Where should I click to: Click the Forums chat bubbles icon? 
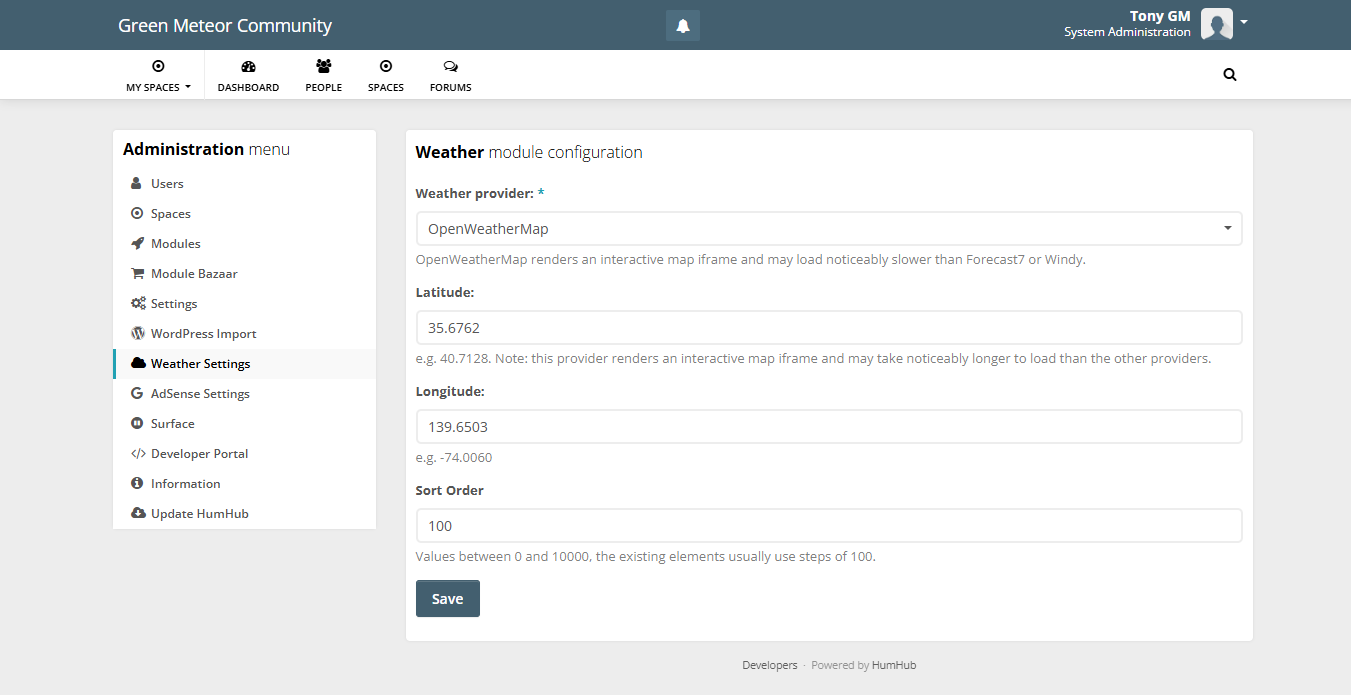tap(451, 67)
